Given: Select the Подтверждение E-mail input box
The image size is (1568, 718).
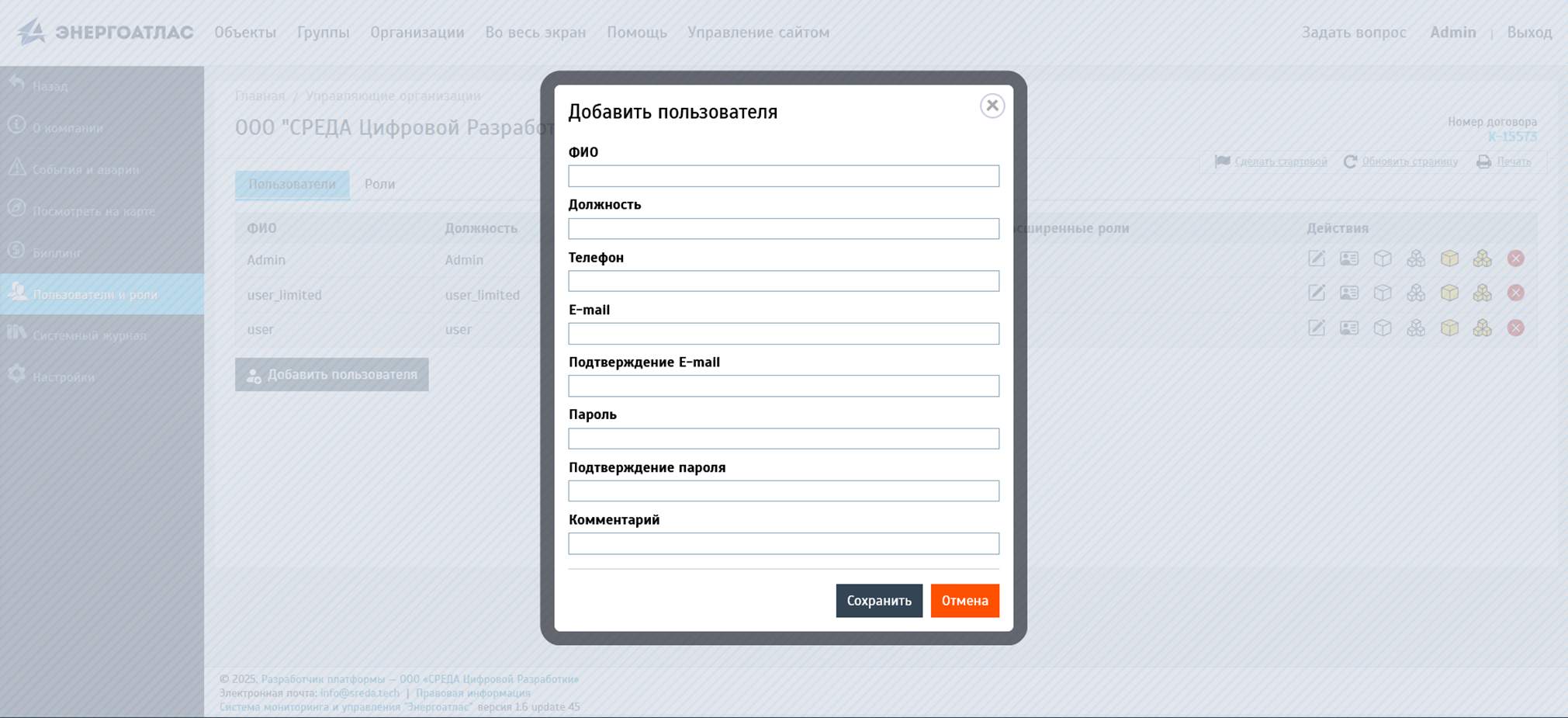Looking at the screenshot, I should (x=783, y=387).
